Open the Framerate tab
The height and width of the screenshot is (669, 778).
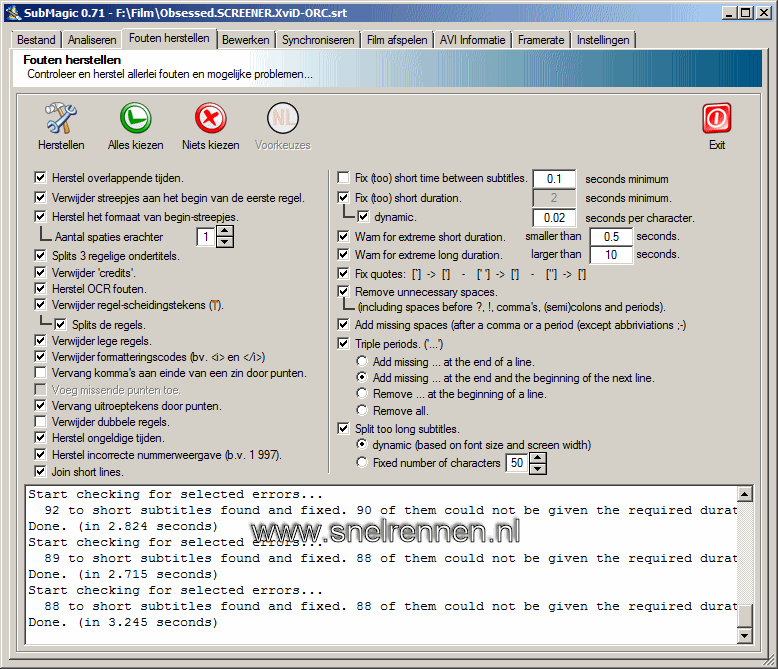541,40
